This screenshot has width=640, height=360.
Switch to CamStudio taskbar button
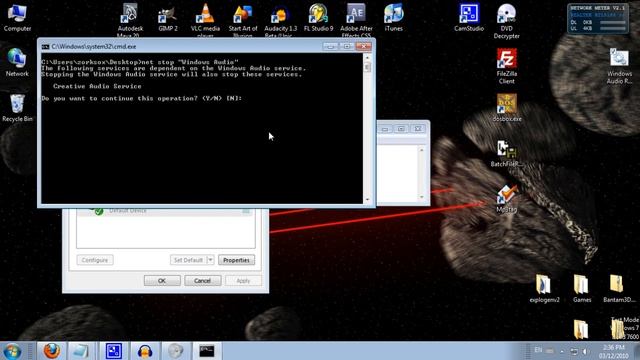(113, 351)
